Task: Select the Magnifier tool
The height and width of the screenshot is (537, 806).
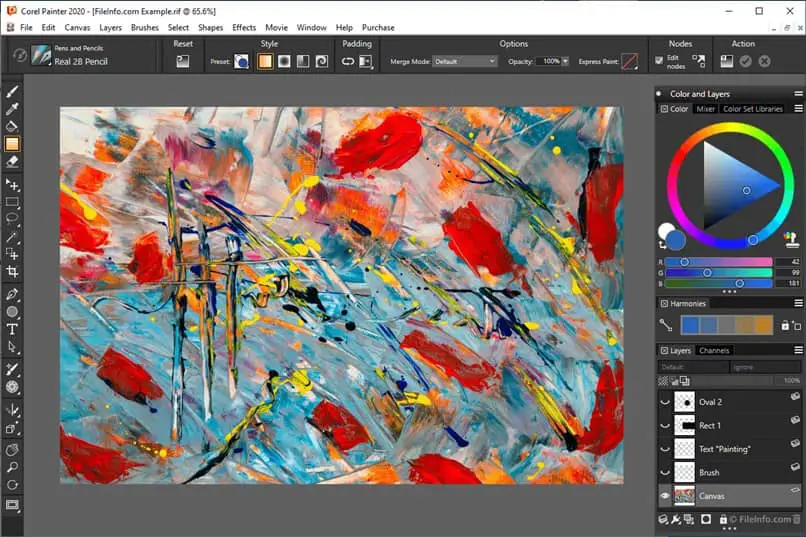Action: (x=12, y=467)
